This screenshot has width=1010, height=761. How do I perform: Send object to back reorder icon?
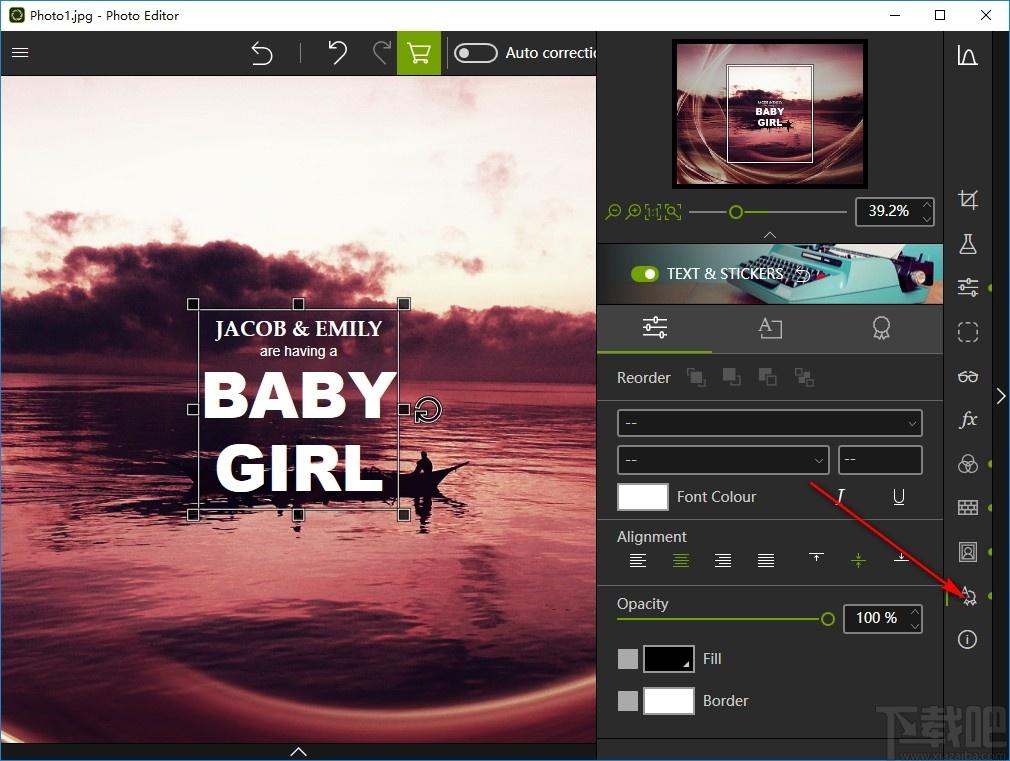tap(804, 377)
